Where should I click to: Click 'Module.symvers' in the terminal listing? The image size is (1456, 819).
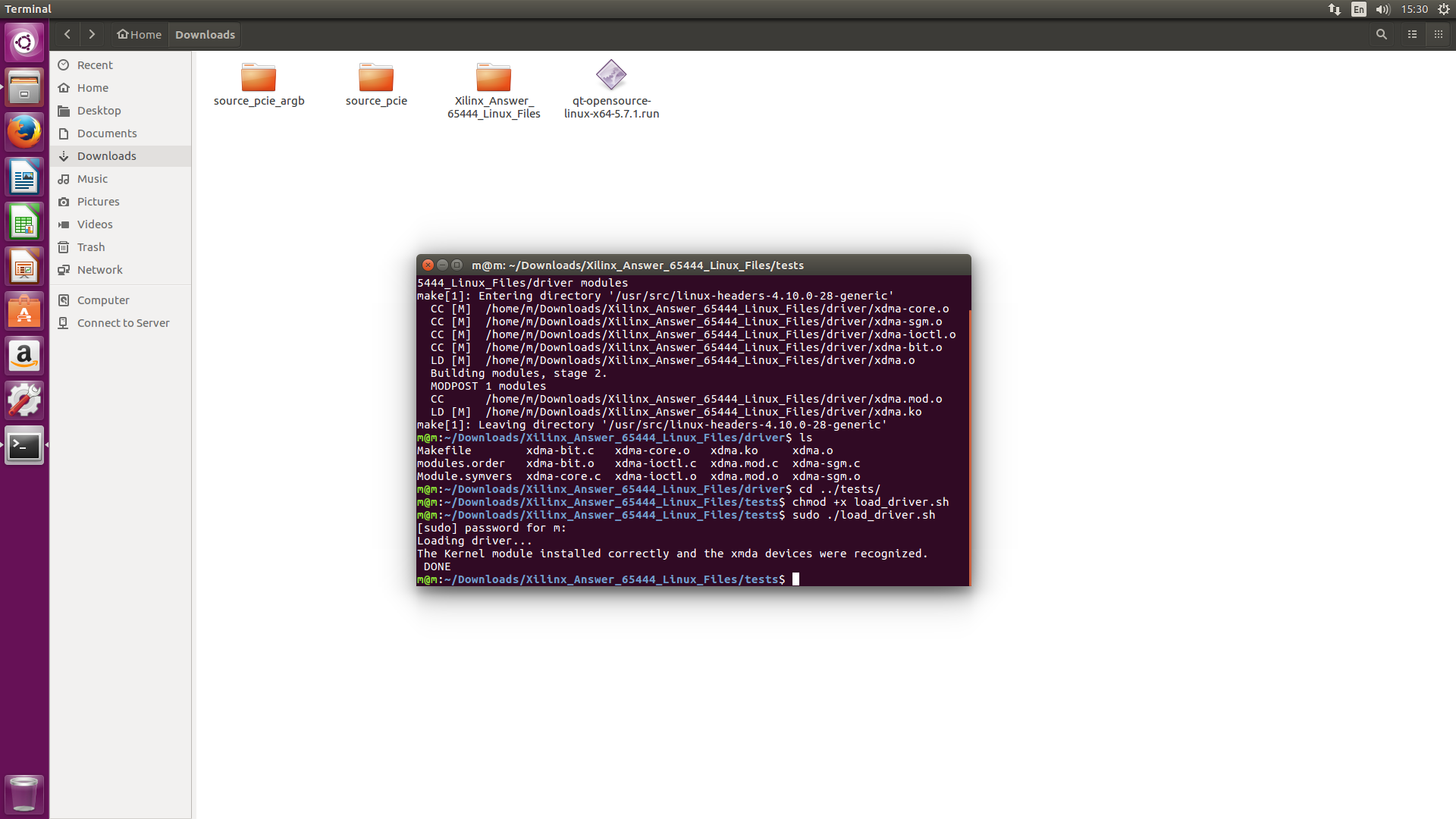tap(465, 476)
